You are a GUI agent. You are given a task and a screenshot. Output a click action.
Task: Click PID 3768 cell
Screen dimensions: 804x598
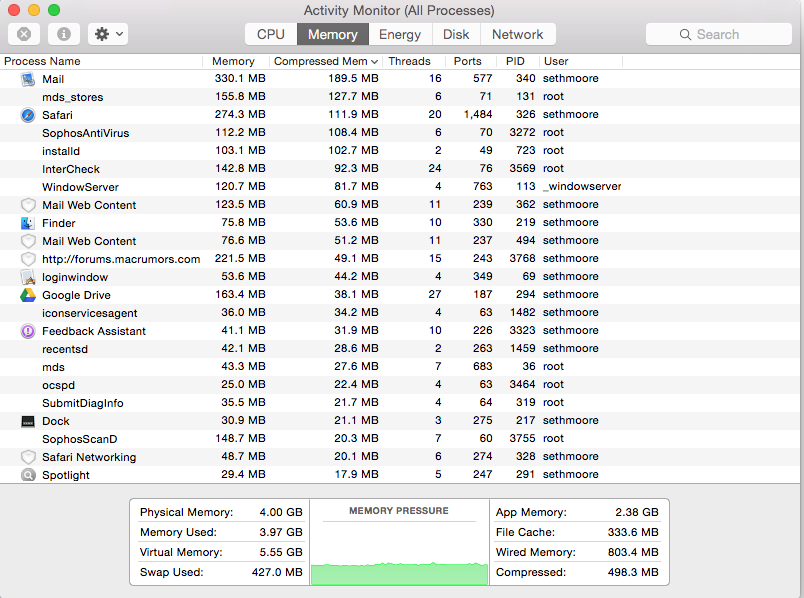[x=522, y=258]
